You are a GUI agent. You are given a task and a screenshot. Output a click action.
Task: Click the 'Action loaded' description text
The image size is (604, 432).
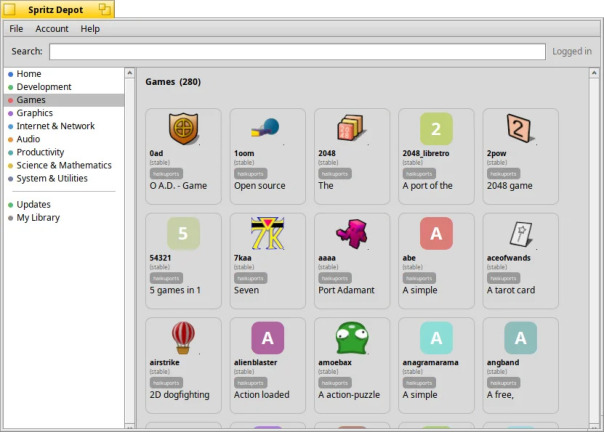[262, 395]
